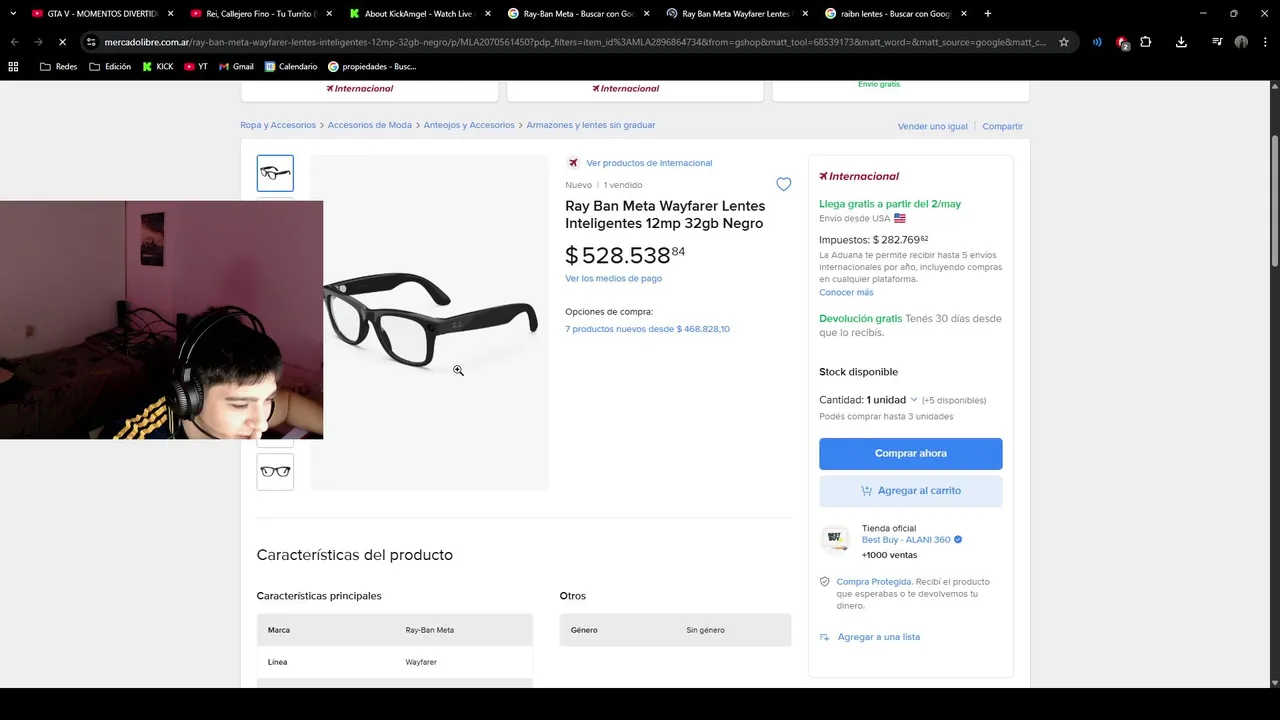Click the add-to-list icon beside Agregar a una lista

point(825,637)
